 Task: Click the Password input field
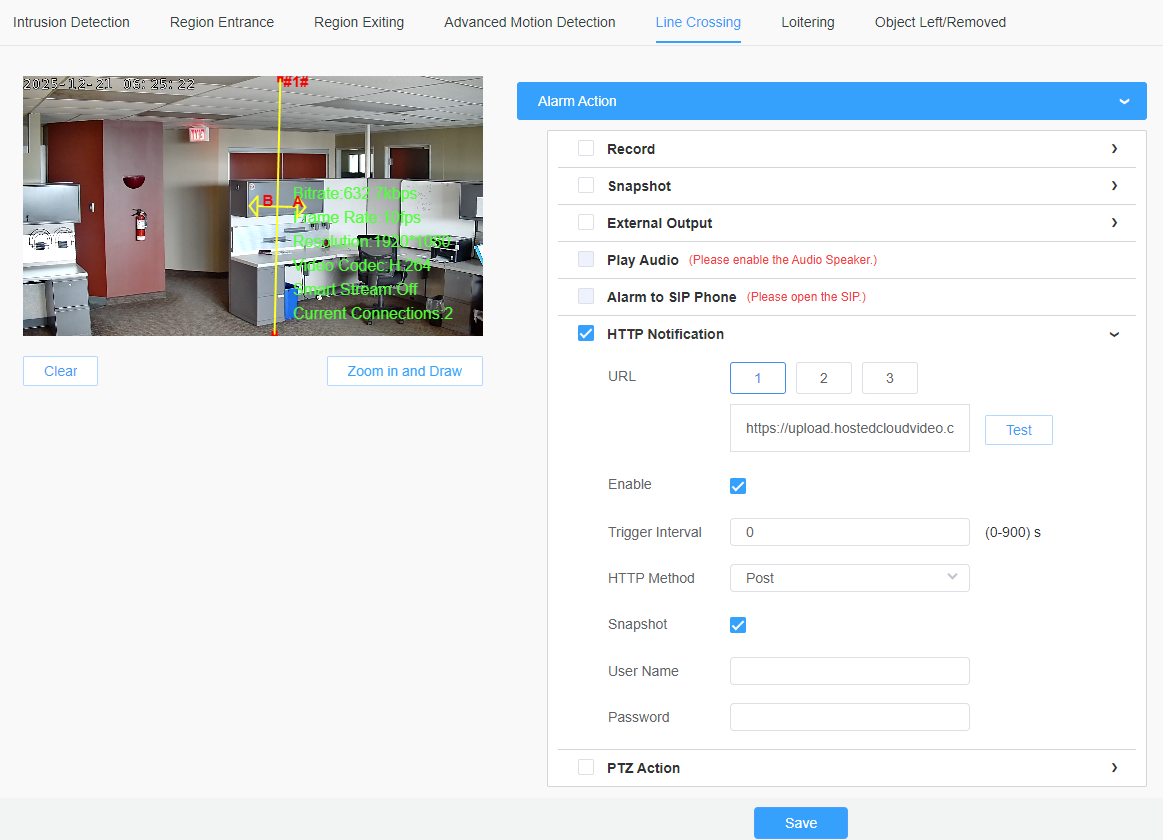pyautogui.click(x=850, y=717)
